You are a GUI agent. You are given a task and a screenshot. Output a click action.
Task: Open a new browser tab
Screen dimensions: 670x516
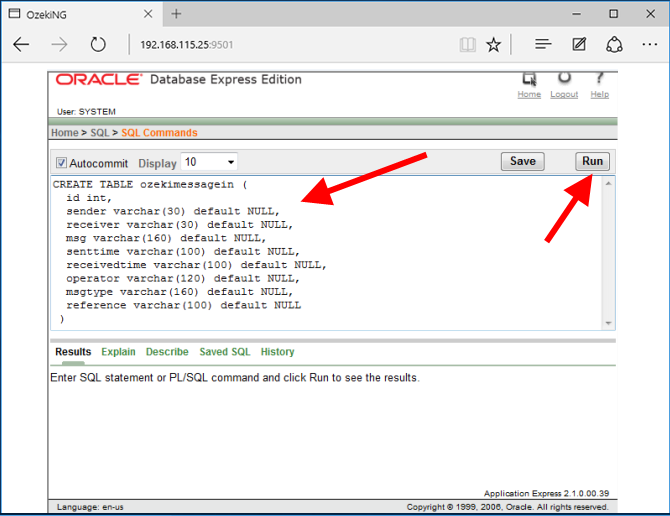176,14
